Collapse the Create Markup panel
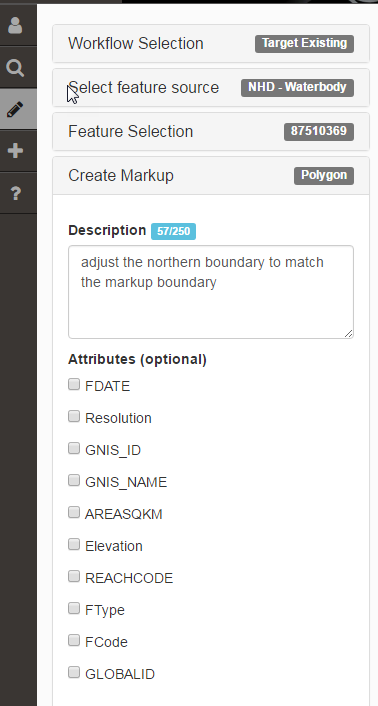The image size is (378, 706). 211,176
